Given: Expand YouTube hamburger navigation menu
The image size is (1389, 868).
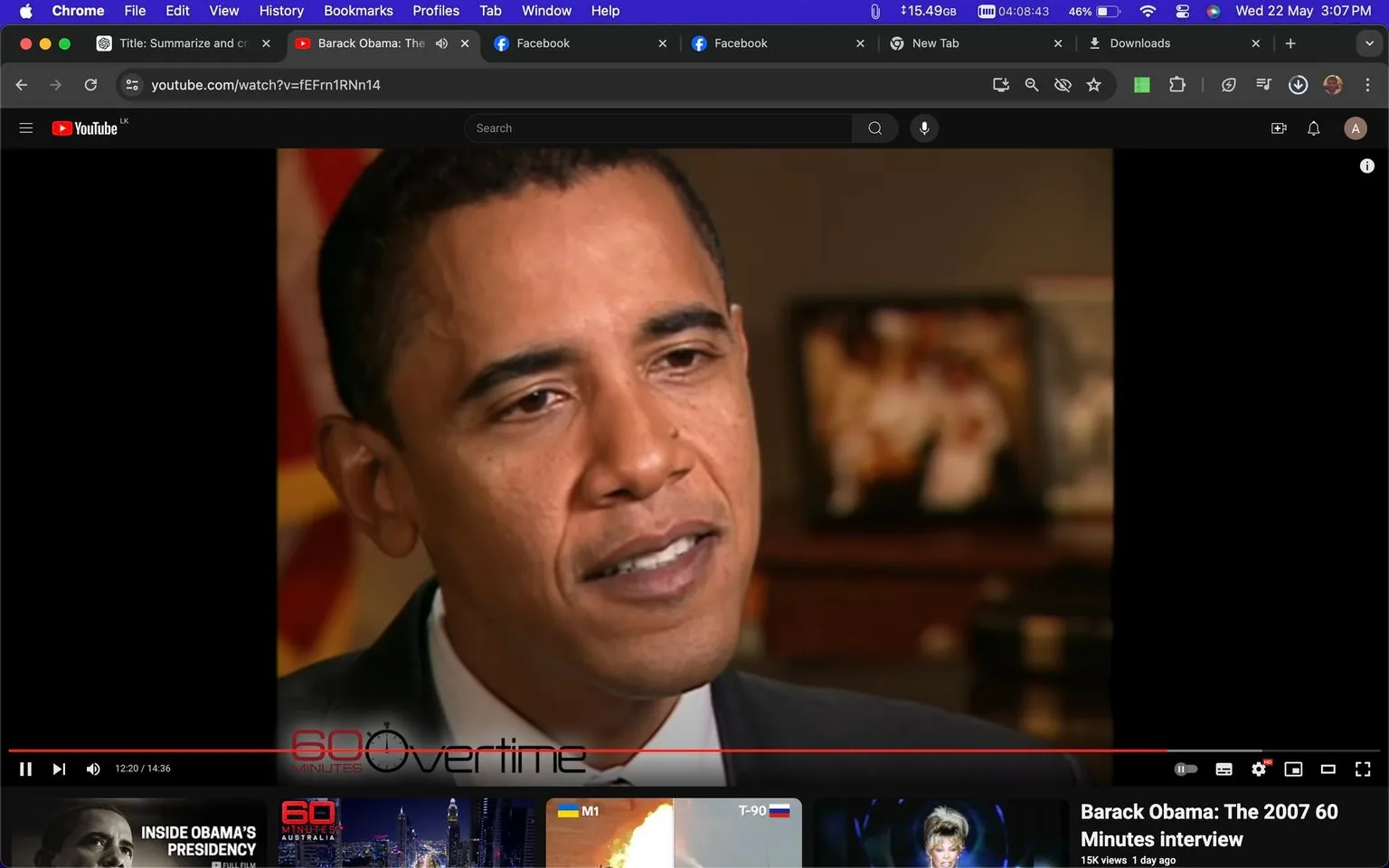Looking at the screenshot, I should (x=25, y=127).
